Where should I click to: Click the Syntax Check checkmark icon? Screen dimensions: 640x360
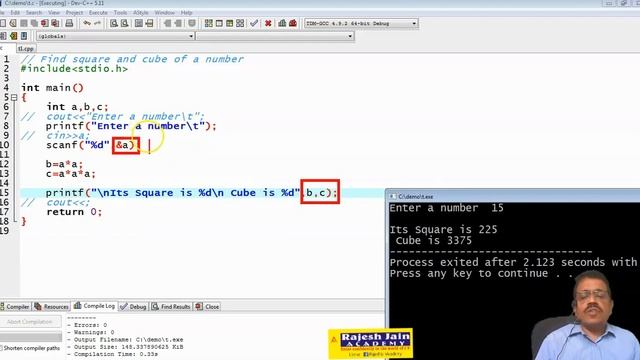254,23
